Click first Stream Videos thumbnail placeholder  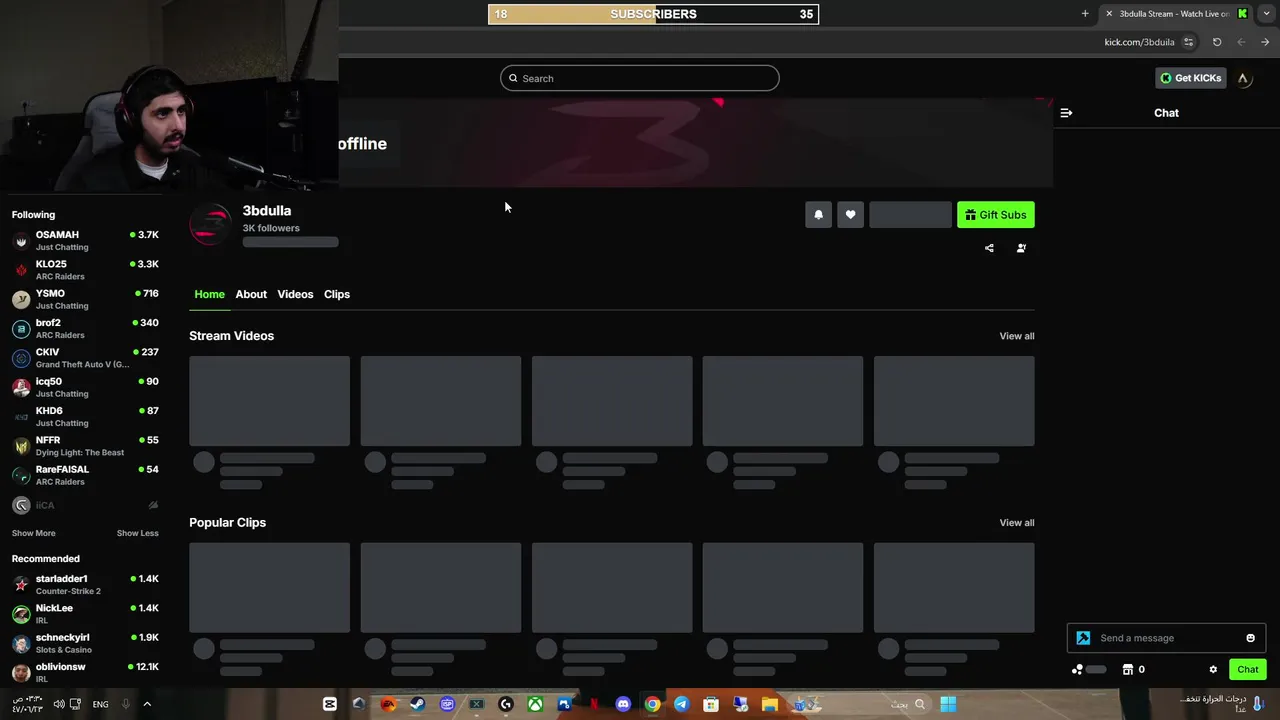click(270, 401)
